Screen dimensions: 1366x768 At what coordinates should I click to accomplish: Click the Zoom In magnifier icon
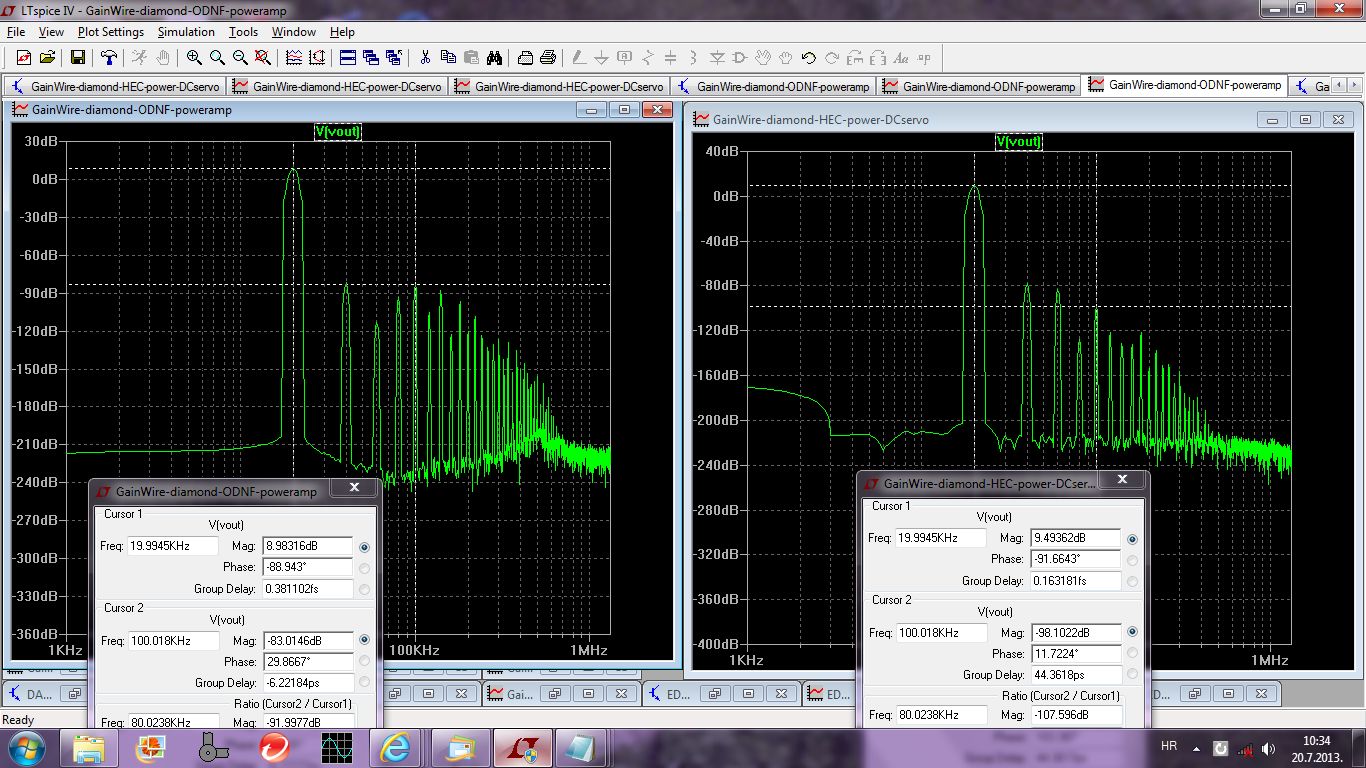coord(194,58)
